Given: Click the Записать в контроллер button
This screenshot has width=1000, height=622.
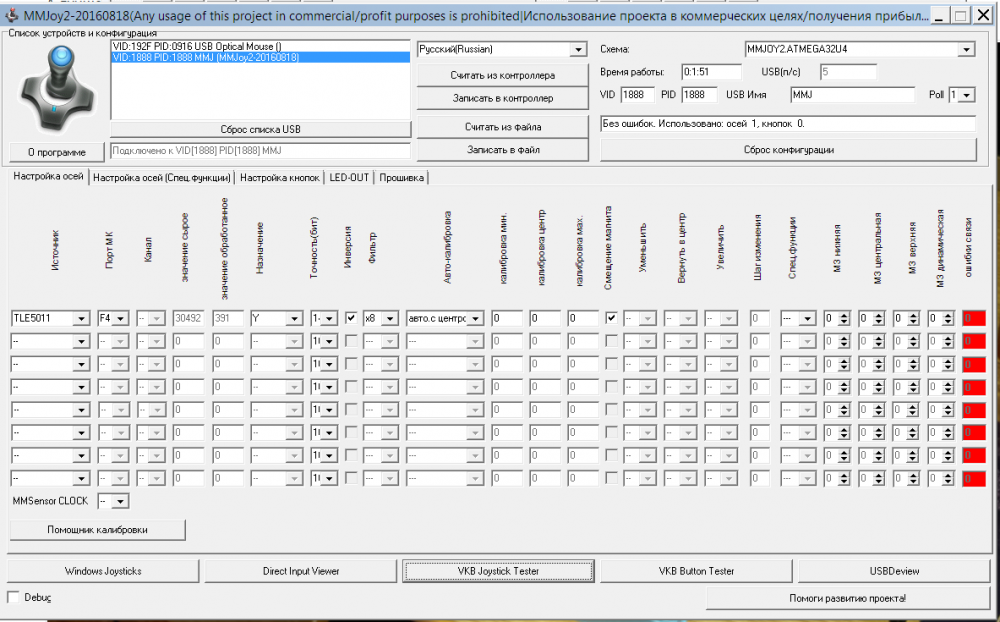Looking at the screenshot, I should pyautogui.click(x=502, y=98).
